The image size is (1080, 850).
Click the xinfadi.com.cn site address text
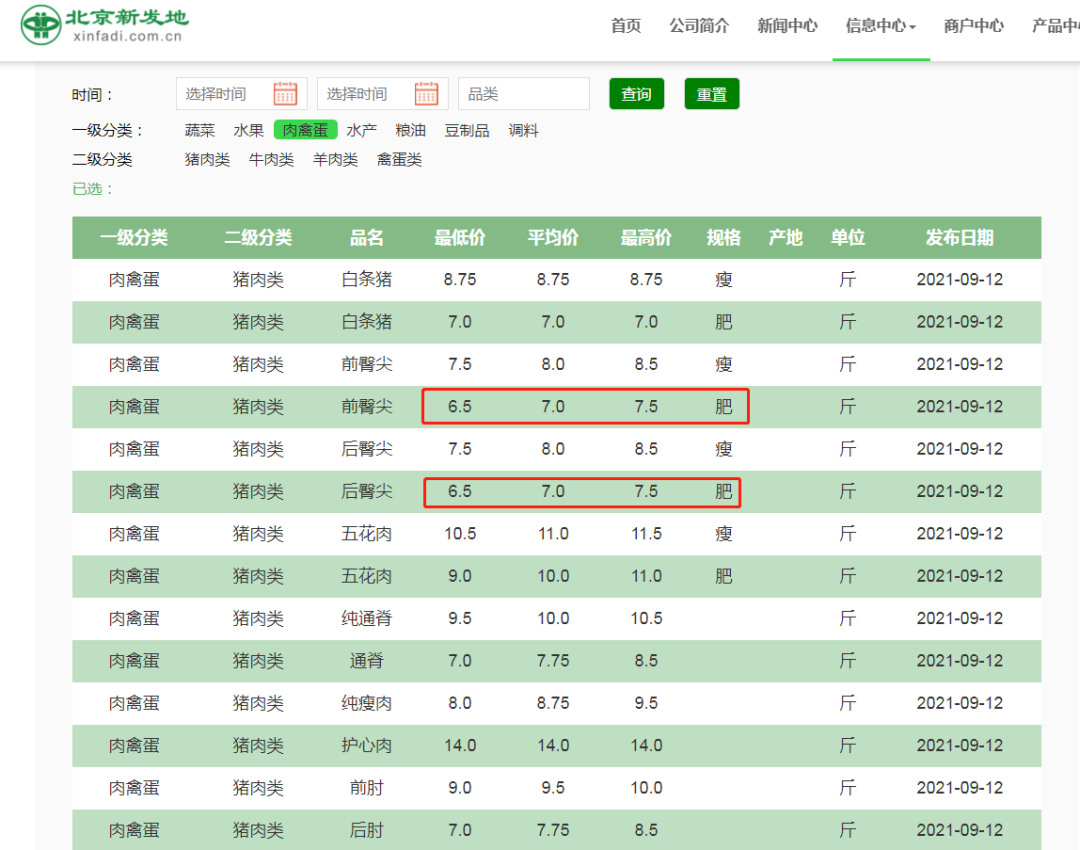(x=127, y=37)
